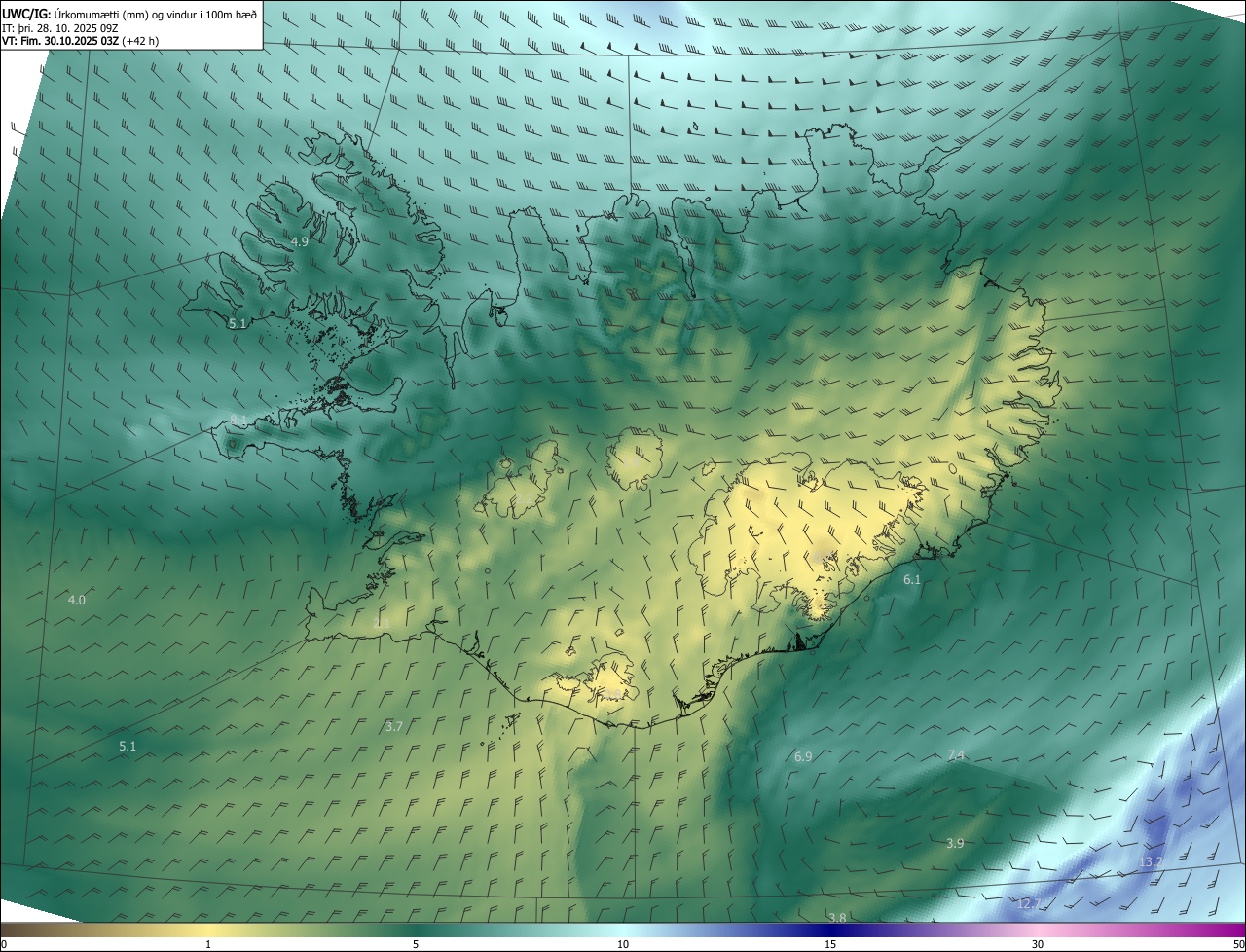The image size is (1246, 952).
Task: Click the 'VT: Fim. 30.10.2025 03Z (+42 h)' line
Action: tap(80, 41)
